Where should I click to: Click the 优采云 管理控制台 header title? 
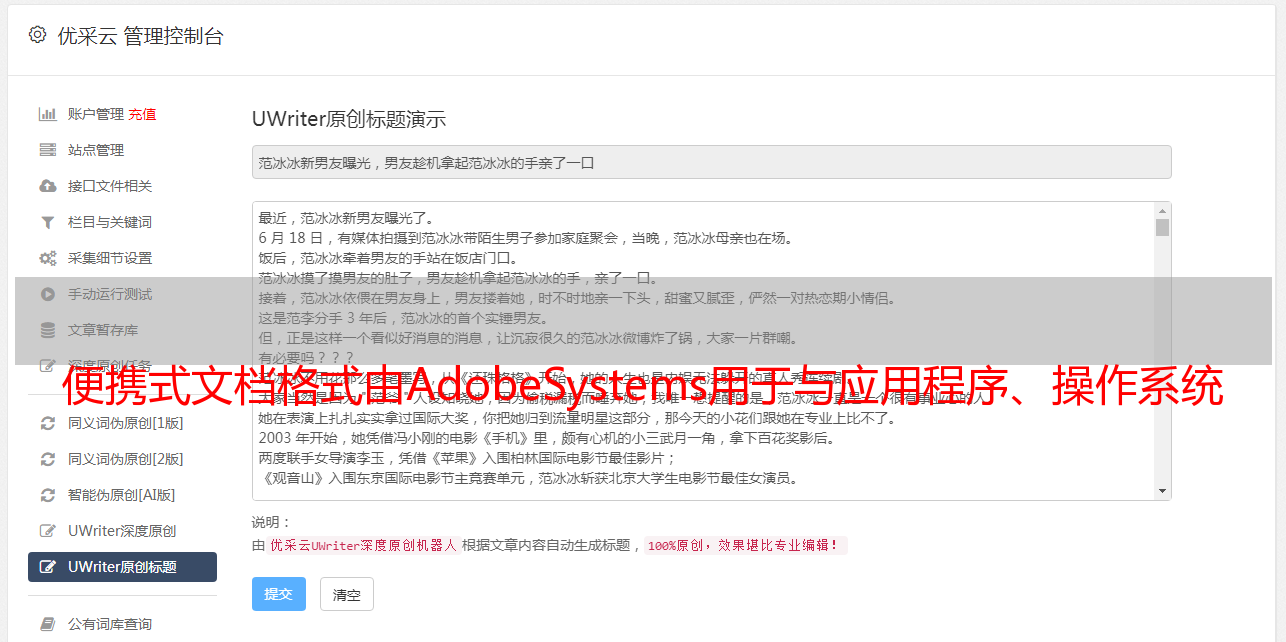(x=141, y=36)
